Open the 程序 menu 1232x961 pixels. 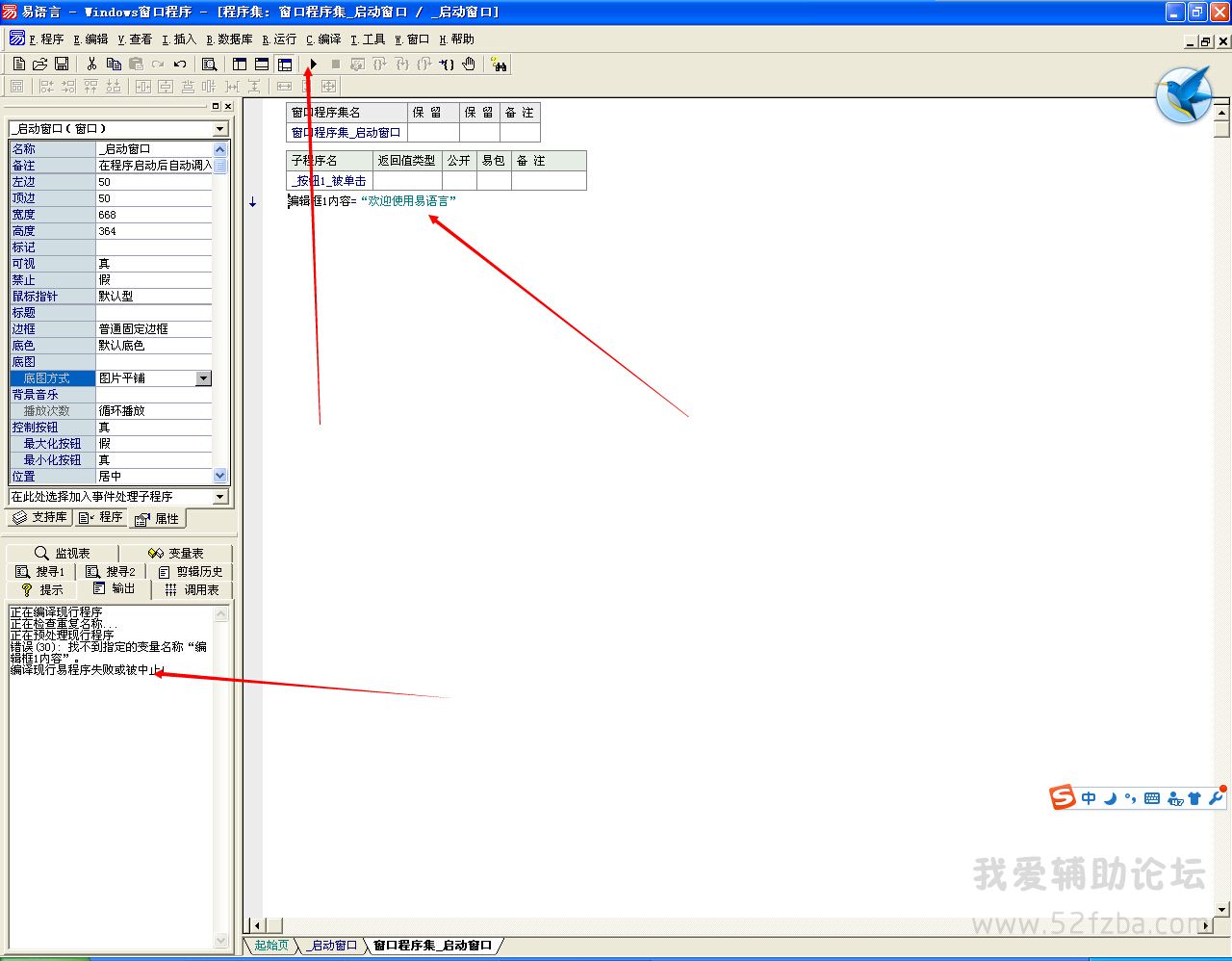pos(46,39)
